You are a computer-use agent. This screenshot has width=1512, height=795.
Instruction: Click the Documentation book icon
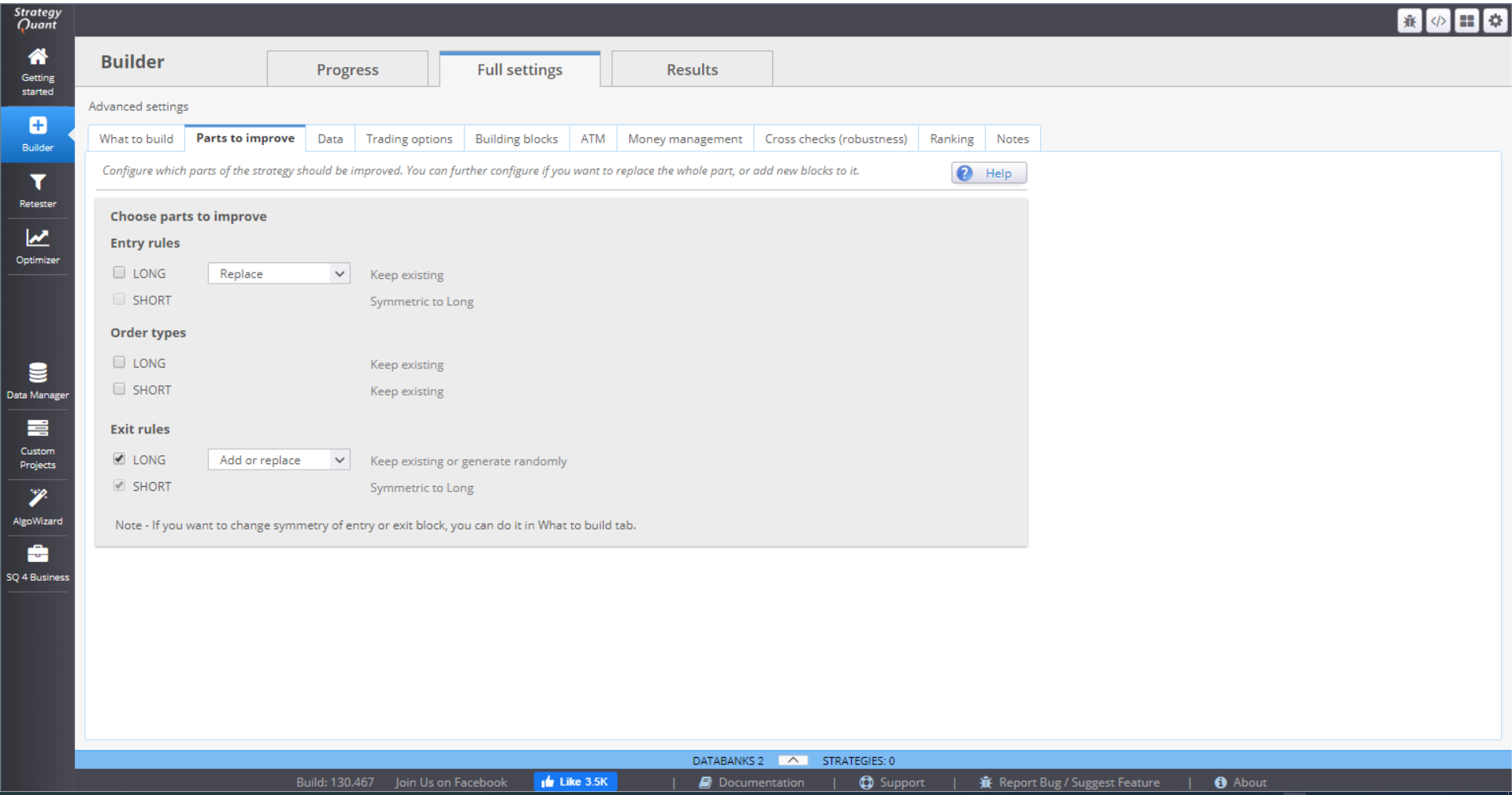click(705, 782)
